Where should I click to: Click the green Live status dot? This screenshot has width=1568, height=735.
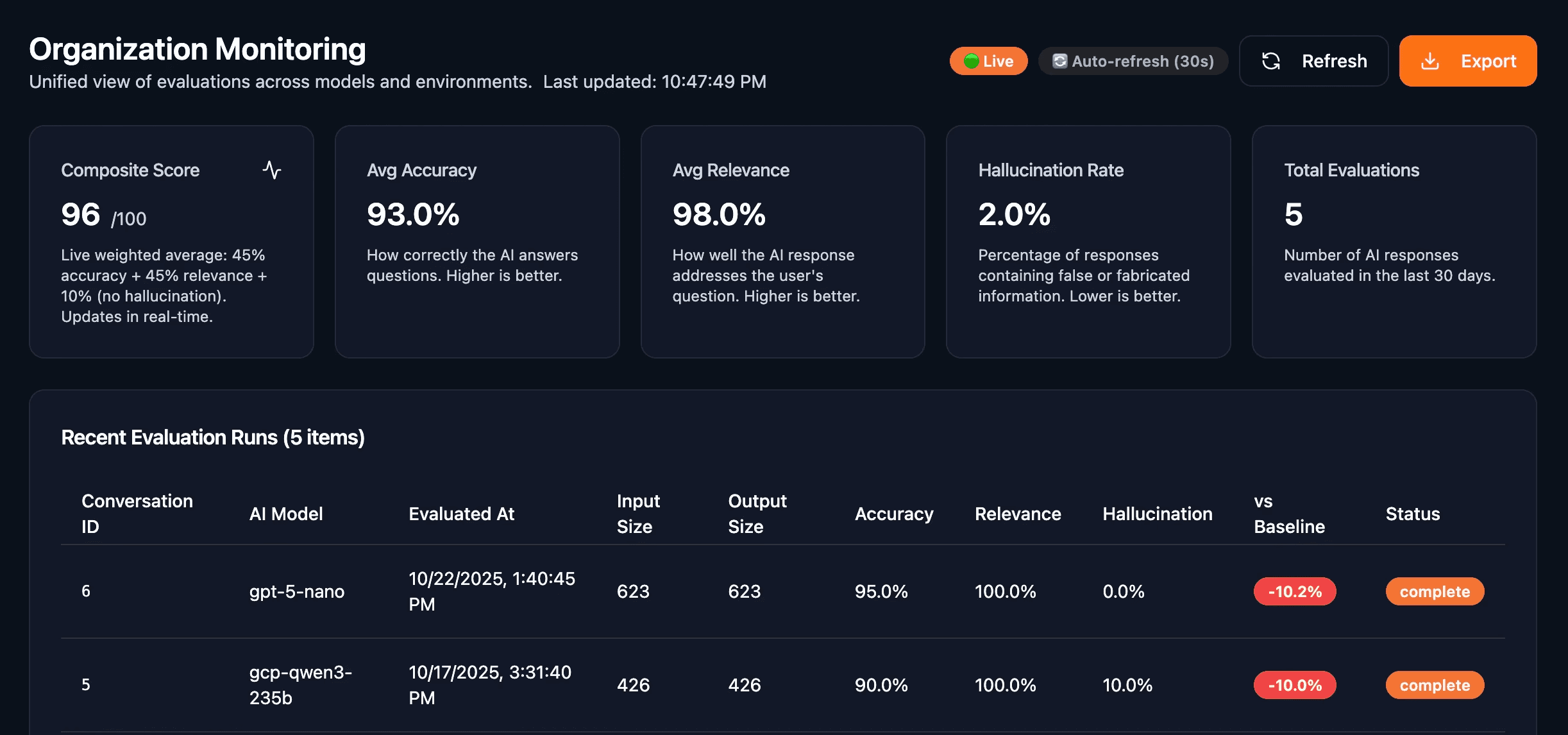[971, 61]
